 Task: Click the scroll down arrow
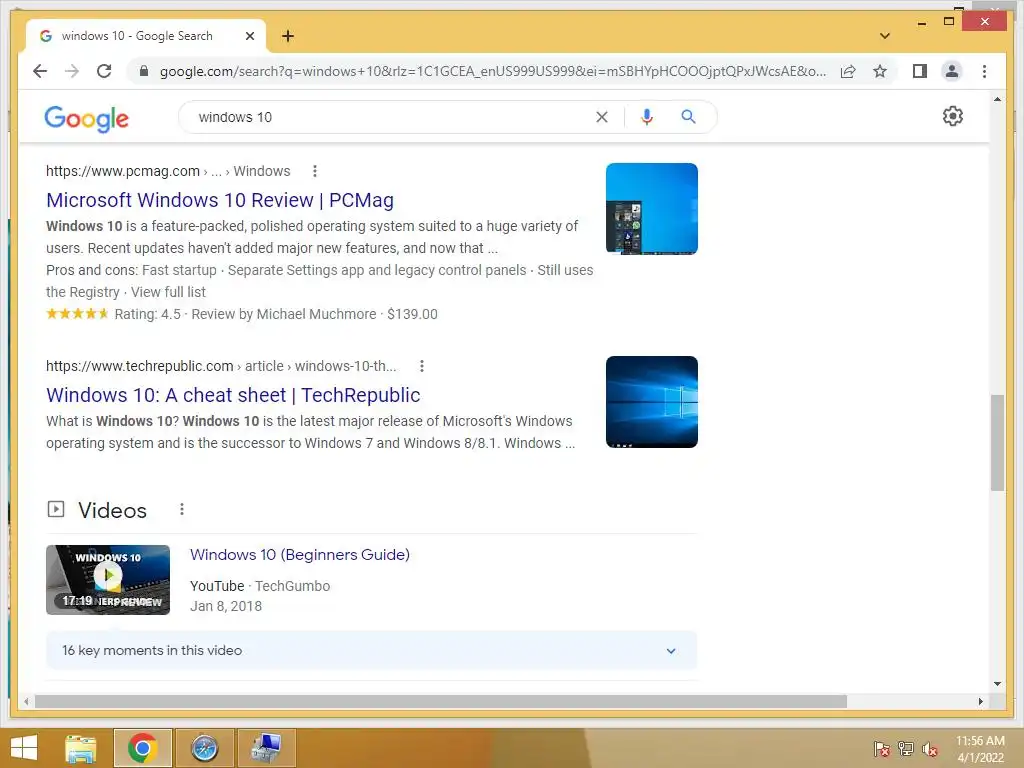tap(997, 684)
